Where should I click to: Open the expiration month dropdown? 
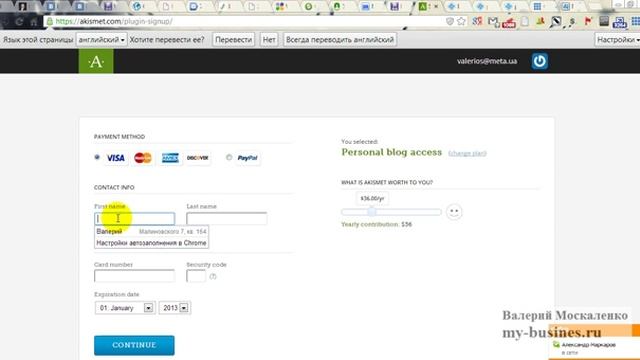pos(125,308)
